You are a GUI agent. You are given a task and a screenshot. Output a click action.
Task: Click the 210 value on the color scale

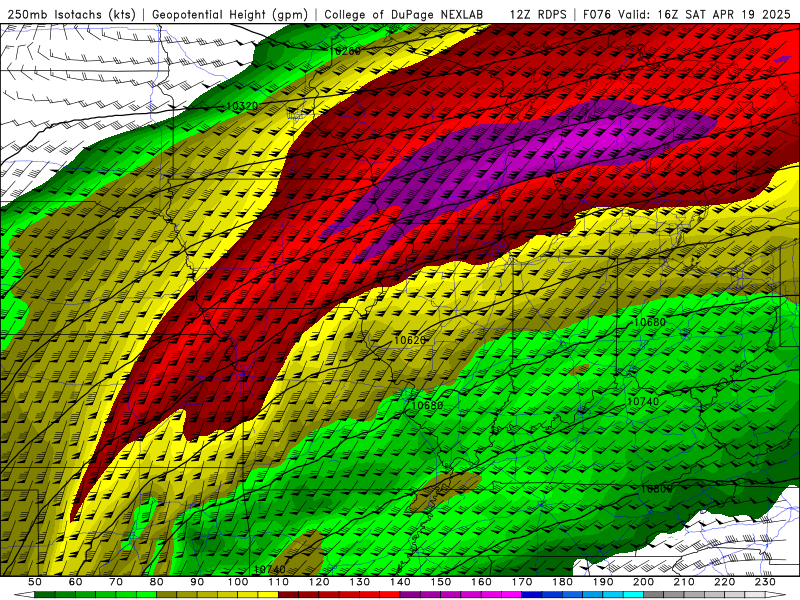click(684, 582)
